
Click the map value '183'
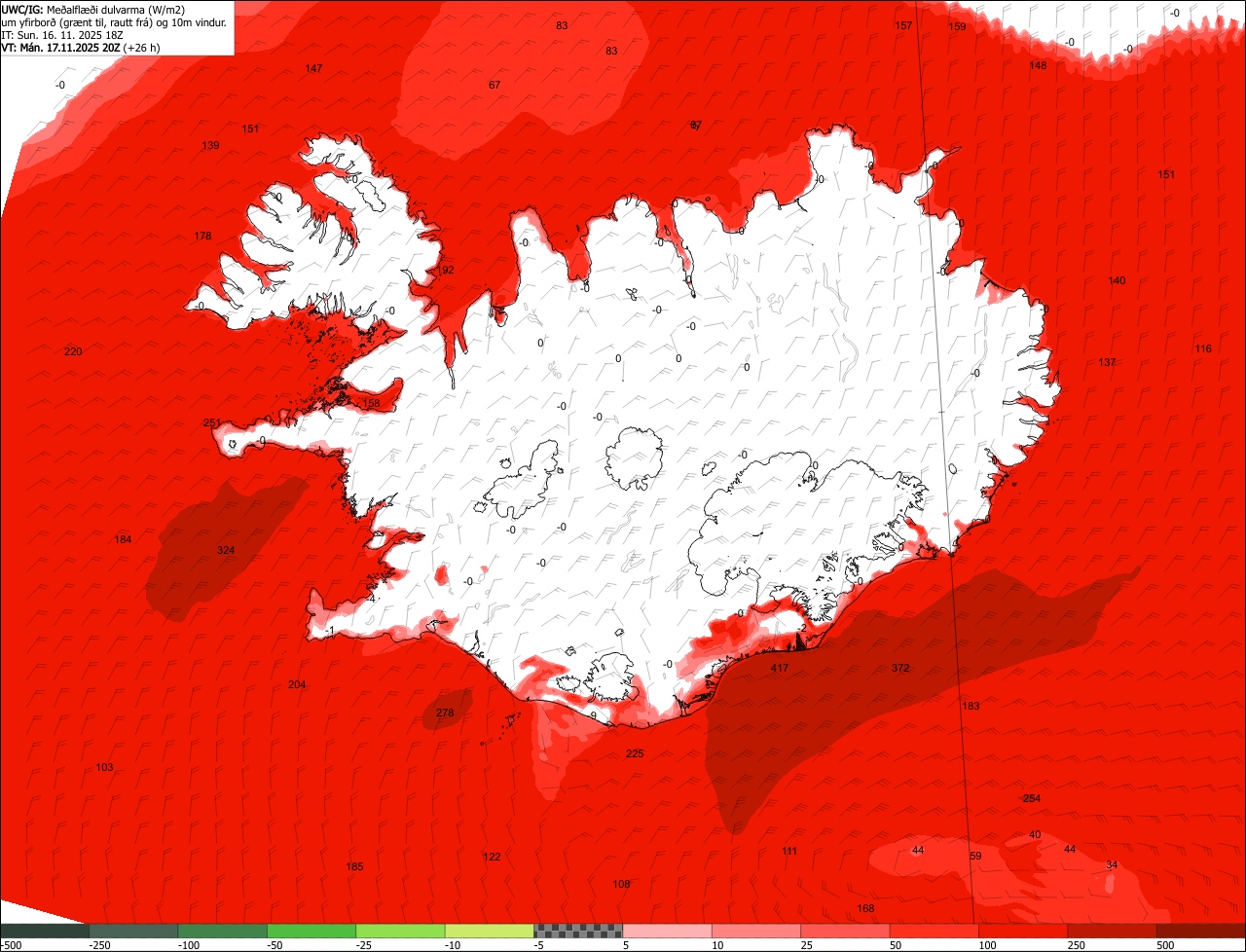pyautogui.click(x=971, y=706)
